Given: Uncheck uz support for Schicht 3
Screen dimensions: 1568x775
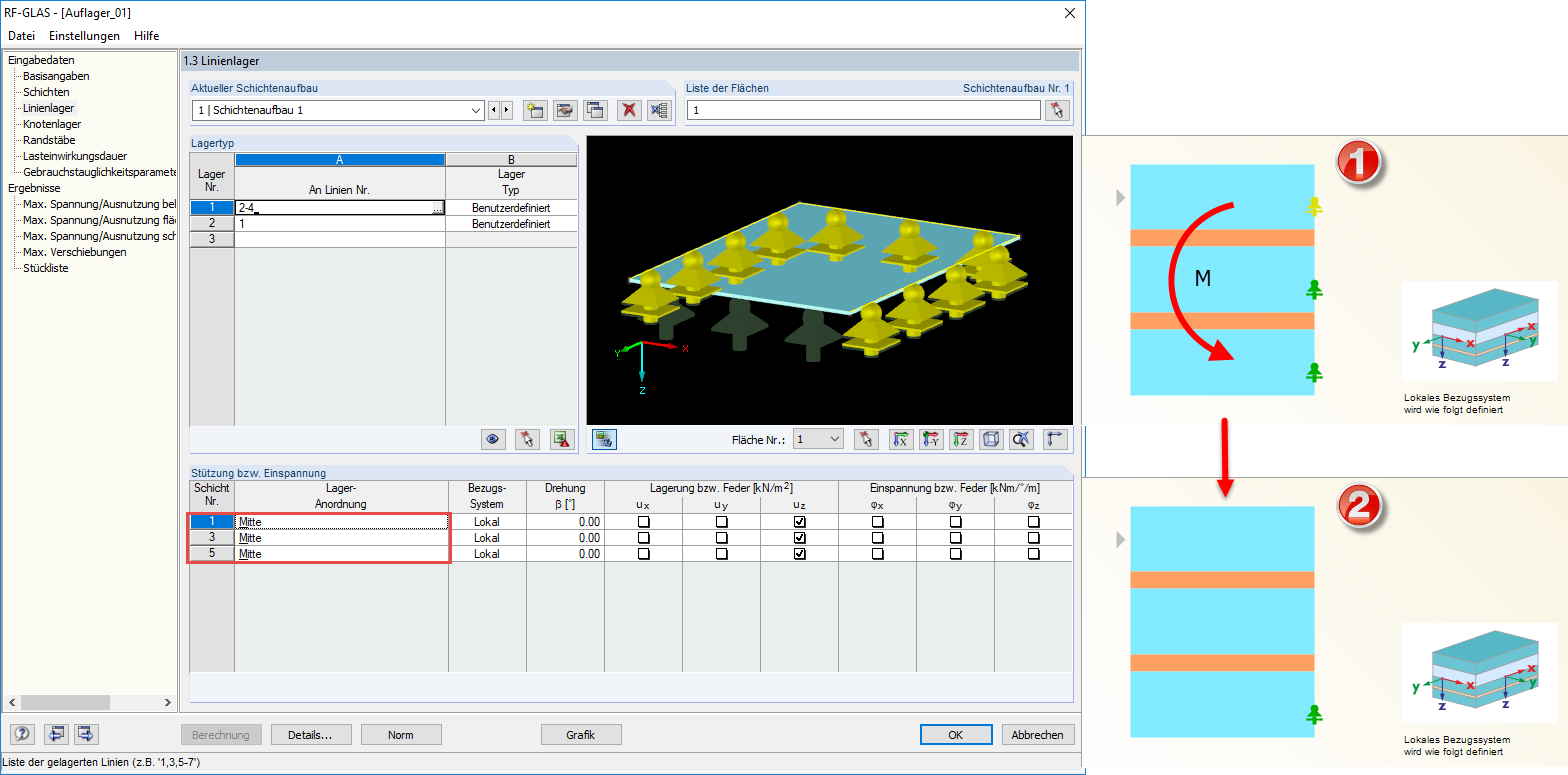Looking at the screenshot, I should tap(799, 538).
